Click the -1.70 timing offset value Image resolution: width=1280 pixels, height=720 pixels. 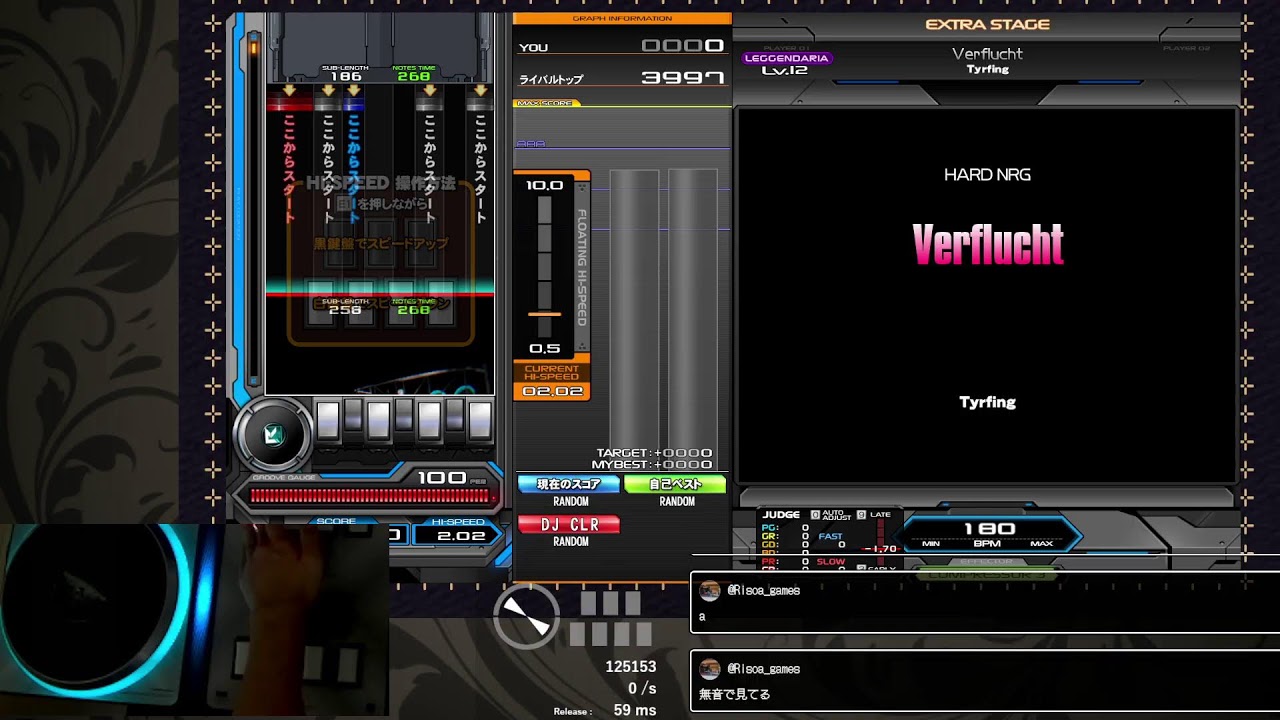click(879, 549)
